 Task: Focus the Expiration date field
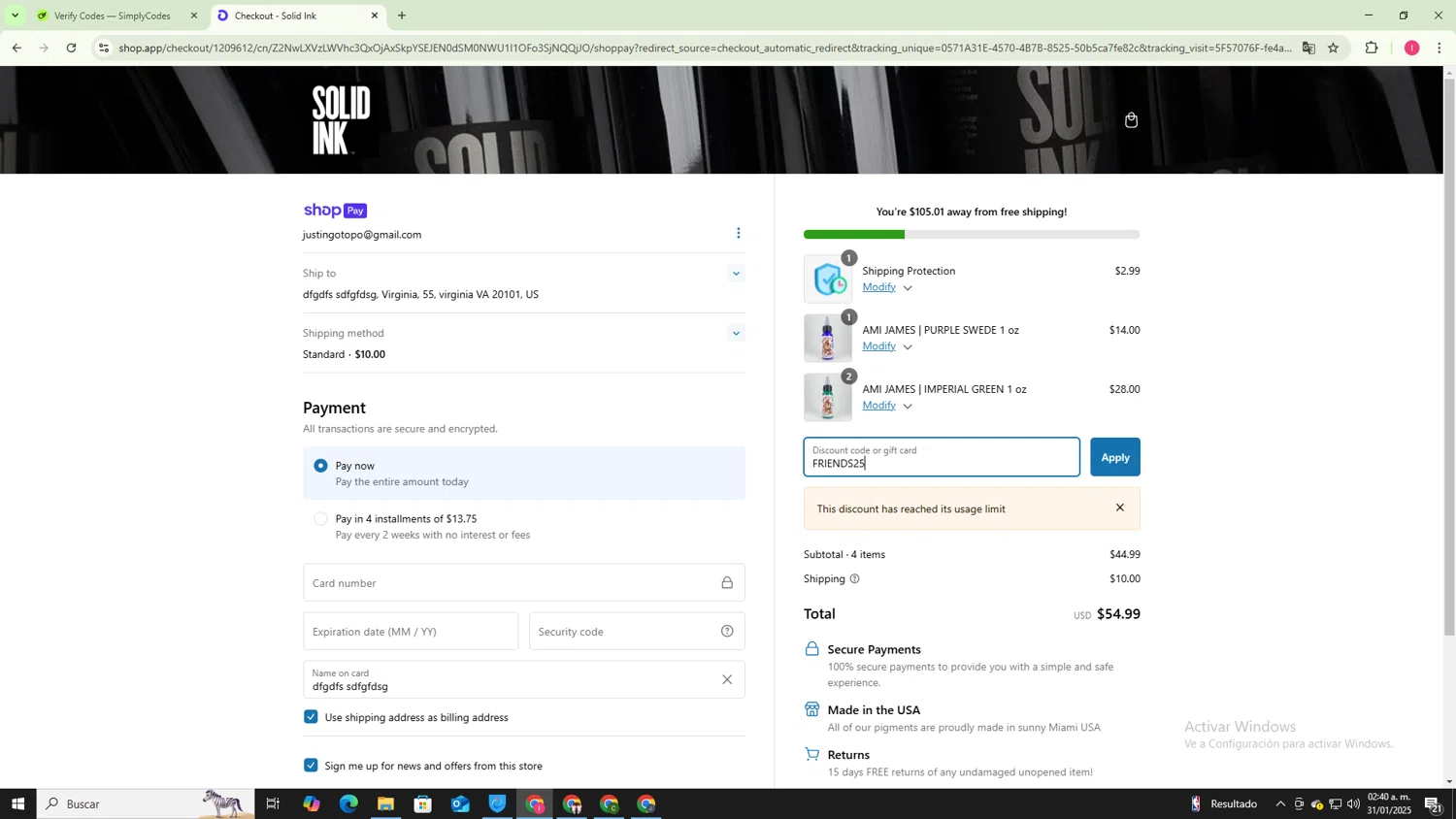coord(411,632)
